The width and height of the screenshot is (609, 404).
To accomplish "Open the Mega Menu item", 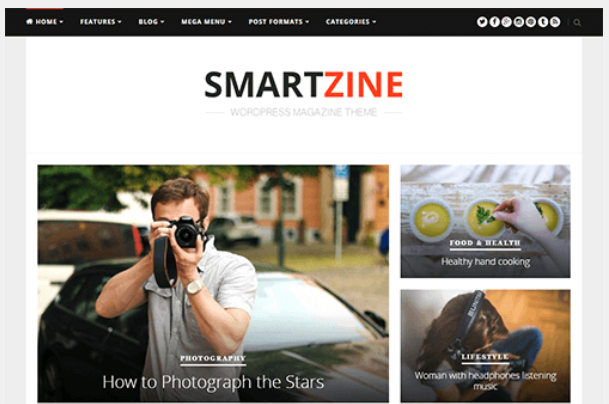I will click(206, 22).
